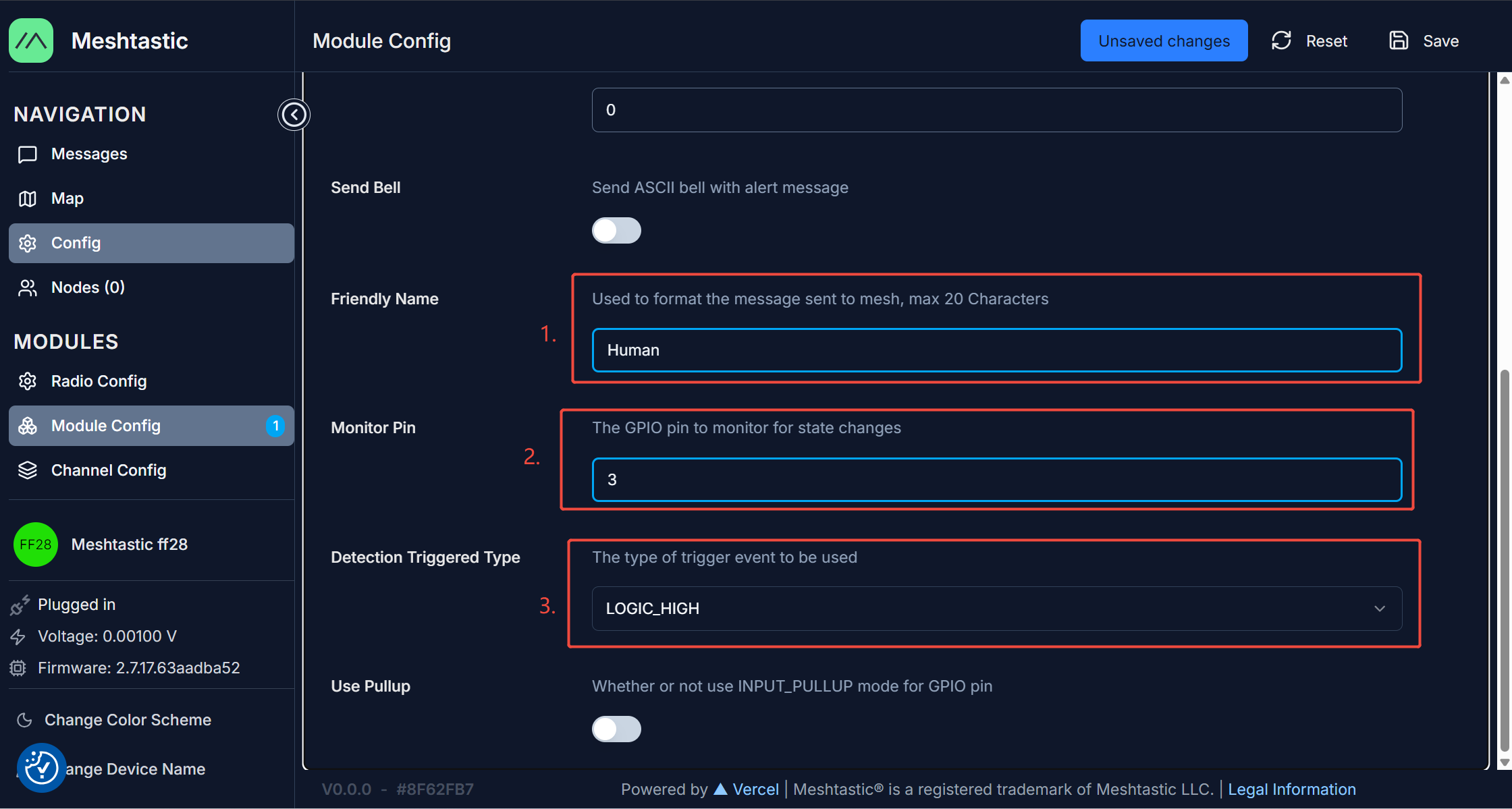Screen dimensions: 1512x809
Task: Open the Radio Config section
Action: [99, 381]
